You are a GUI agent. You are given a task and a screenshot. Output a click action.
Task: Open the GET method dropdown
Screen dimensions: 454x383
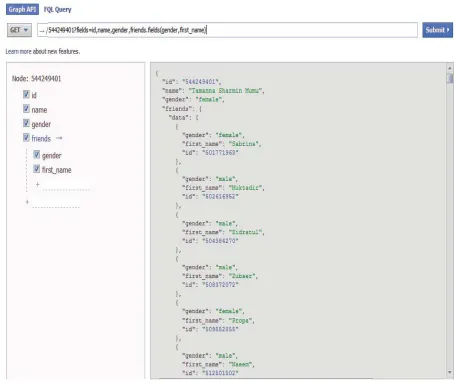point(19,30)
